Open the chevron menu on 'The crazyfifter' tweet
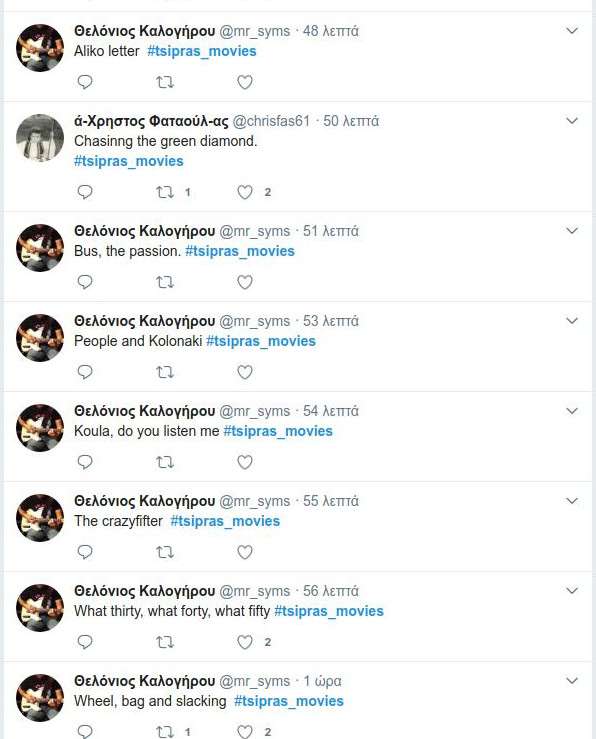596x739 pixels. (572, 501)
